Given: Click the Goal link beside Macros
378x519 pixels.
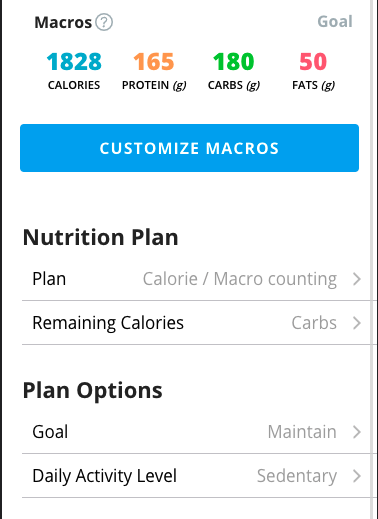Looking at the screenshot, I should click(335, 22).
